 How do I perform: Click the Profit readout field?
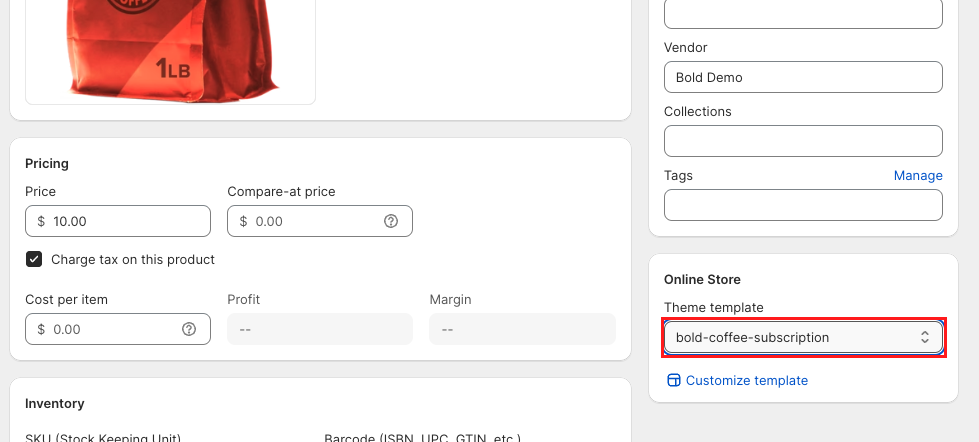click(x=319, y=329)
